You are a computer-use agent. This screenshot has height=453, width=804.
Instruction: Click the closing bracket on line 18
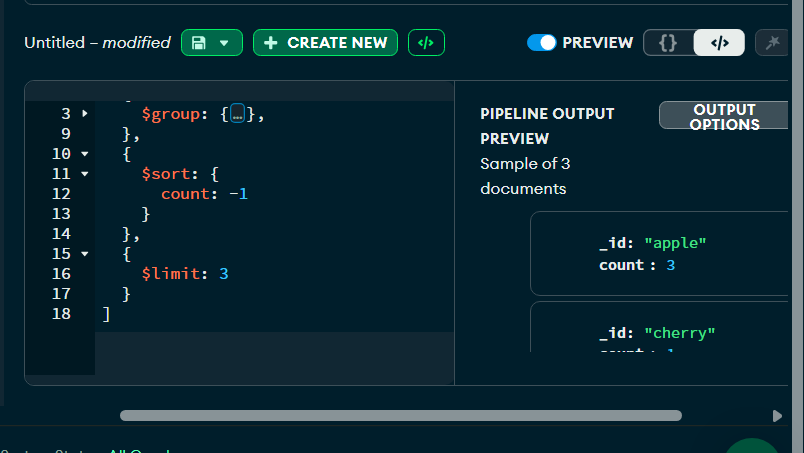pos(106,314)
